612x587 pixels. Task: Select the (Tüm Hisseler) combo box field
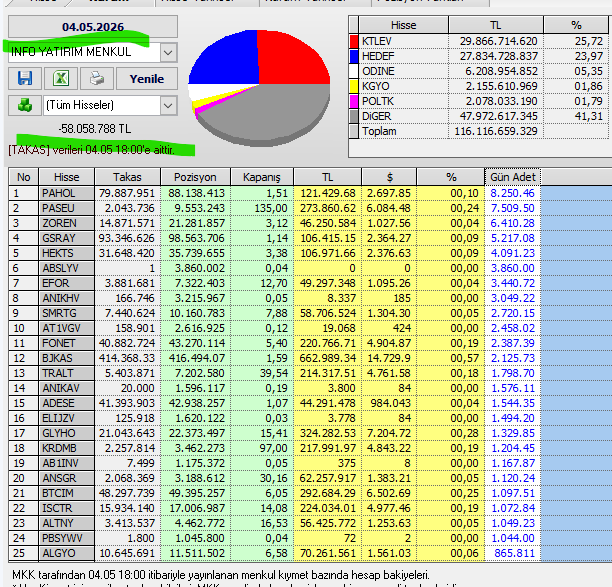pyautogui.click(x=110, y=105)
